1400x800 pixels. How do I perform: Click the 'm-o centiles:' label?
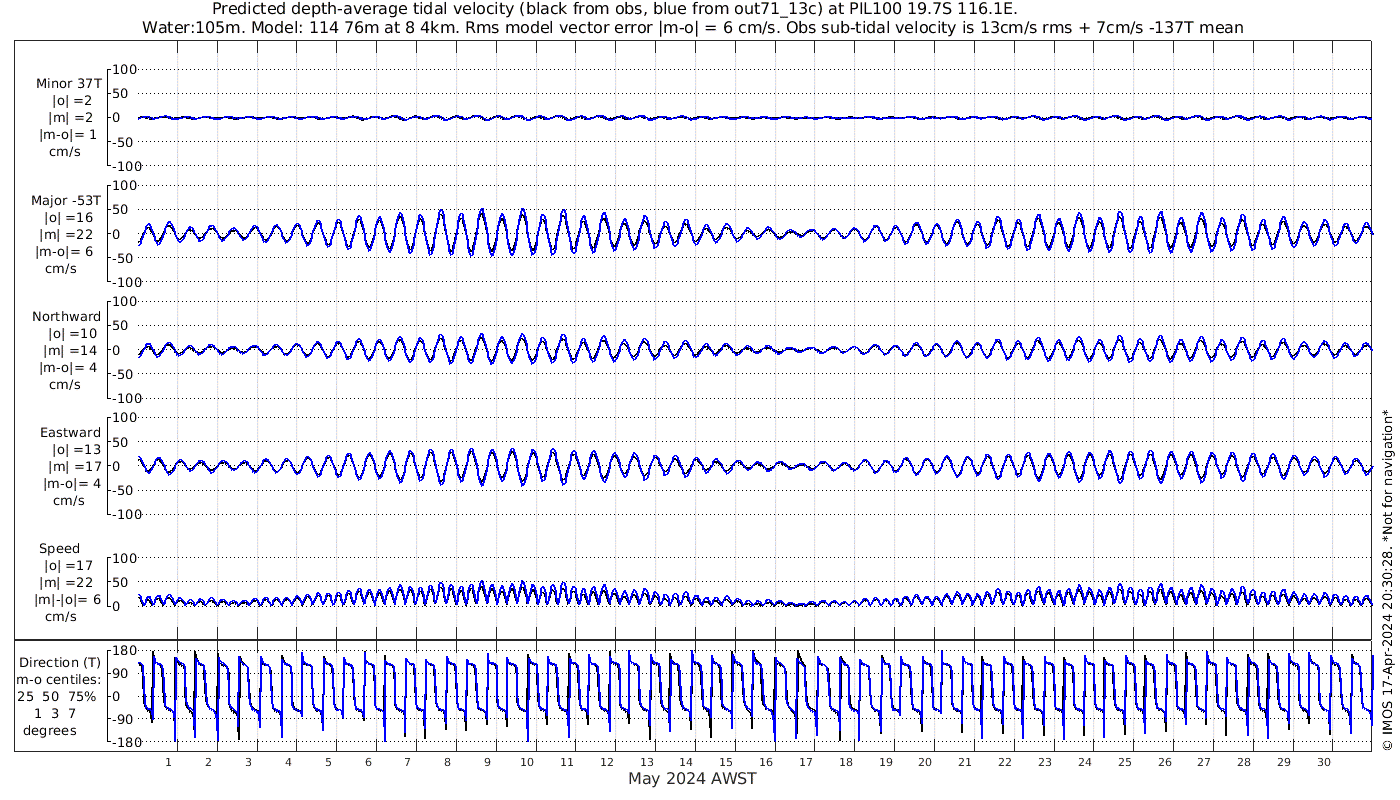click(60, 679)
